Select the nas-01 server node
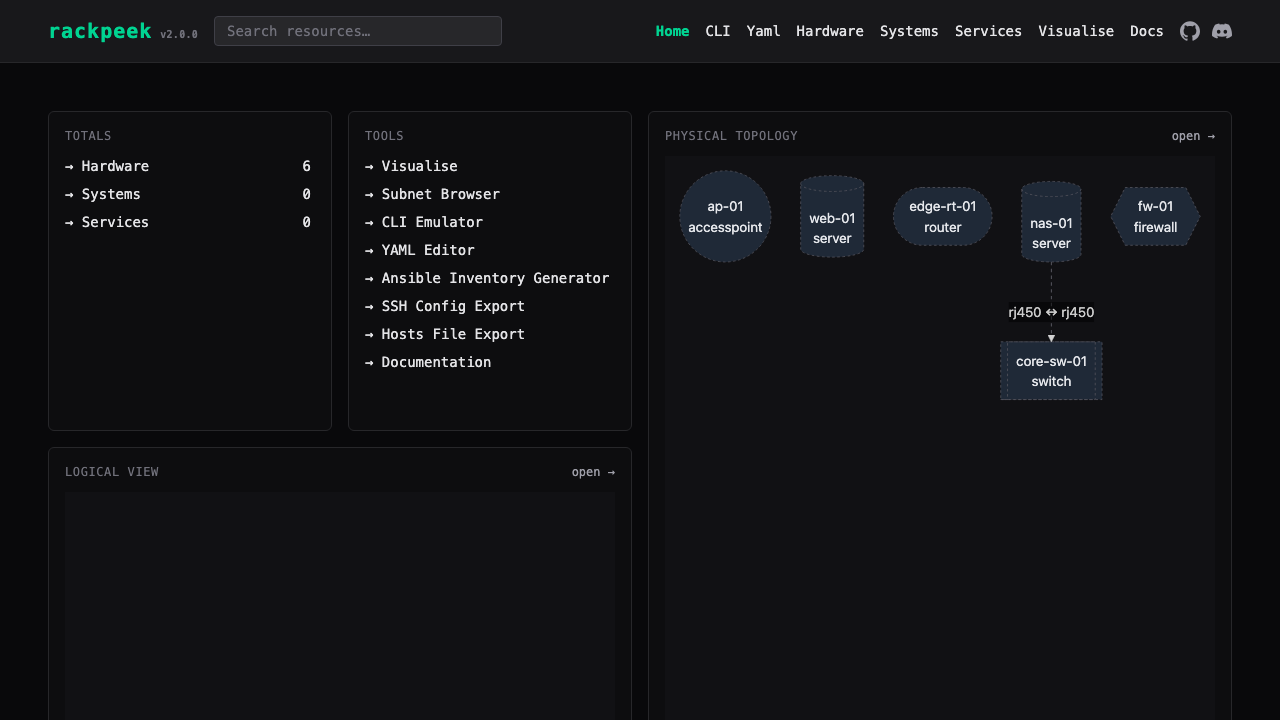 1051,222
